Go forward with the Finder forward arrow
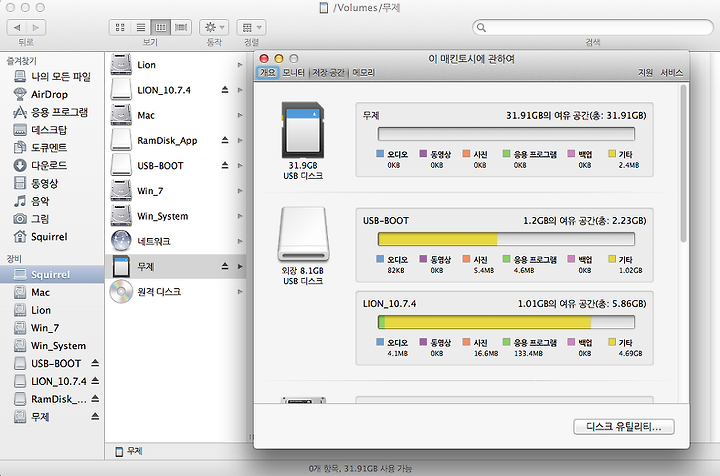This screenshot has height=476, width=720. point(36,28)
